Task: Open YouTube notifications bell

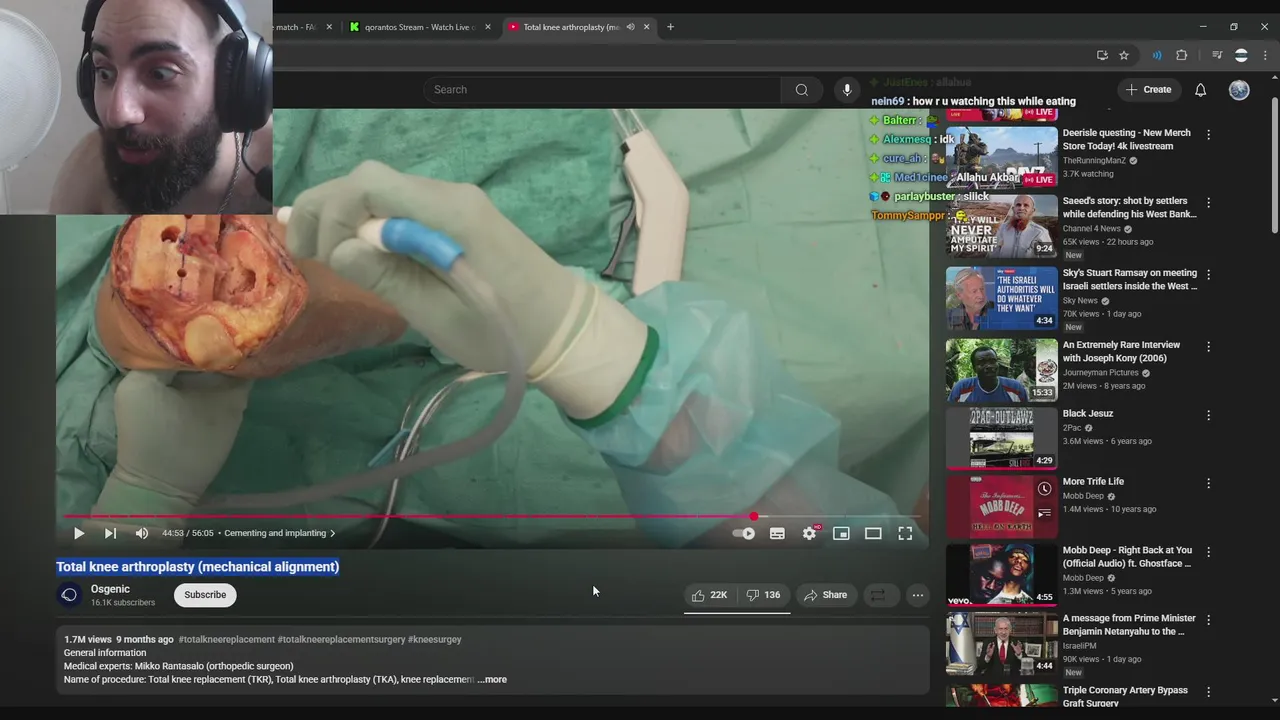Action: point(1201,90)
